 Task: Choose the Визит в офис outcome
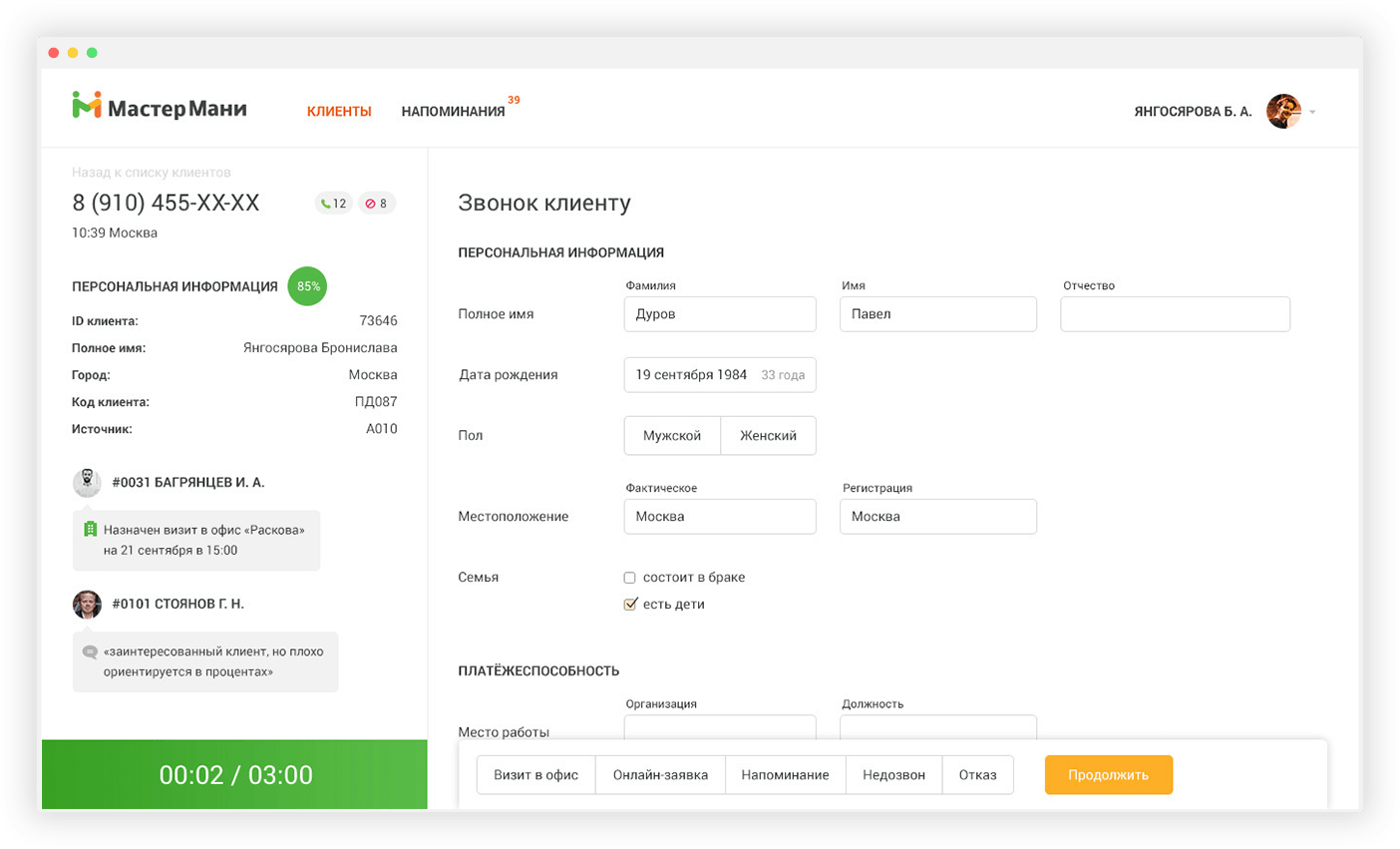click(536, 775)
